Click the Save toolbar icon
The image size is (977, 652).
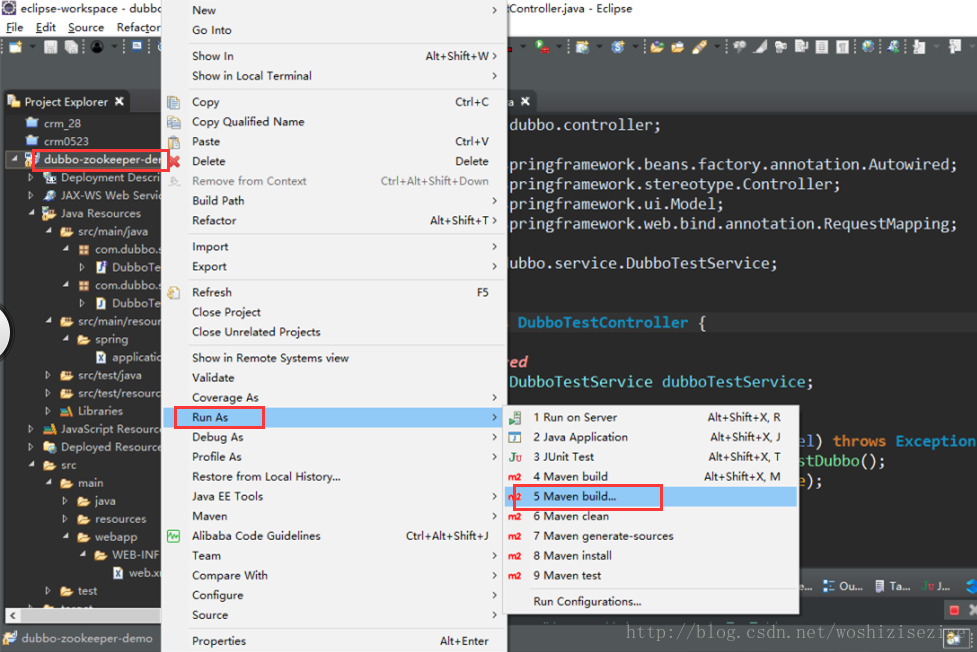click(x=51, y=47)
